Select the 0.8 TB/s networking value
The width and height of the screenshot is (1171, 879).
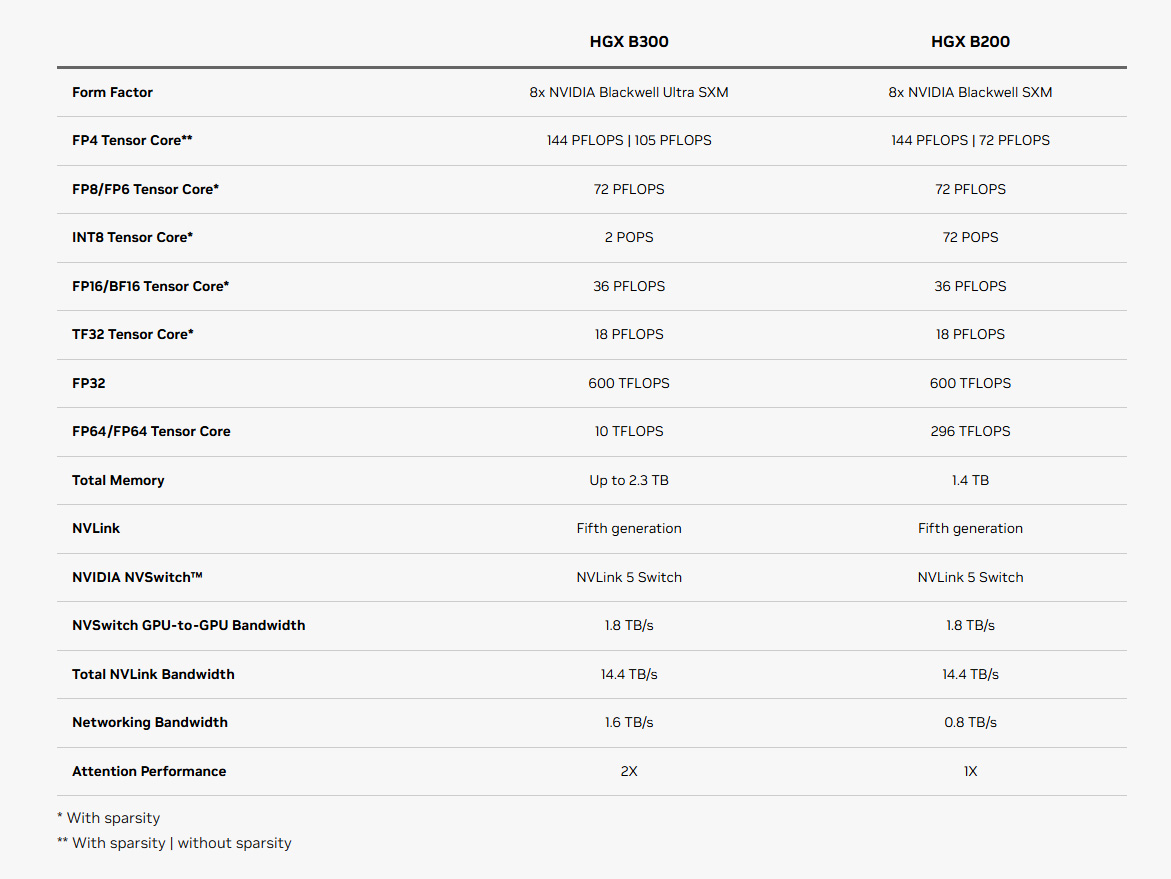[x=970, y=723]
